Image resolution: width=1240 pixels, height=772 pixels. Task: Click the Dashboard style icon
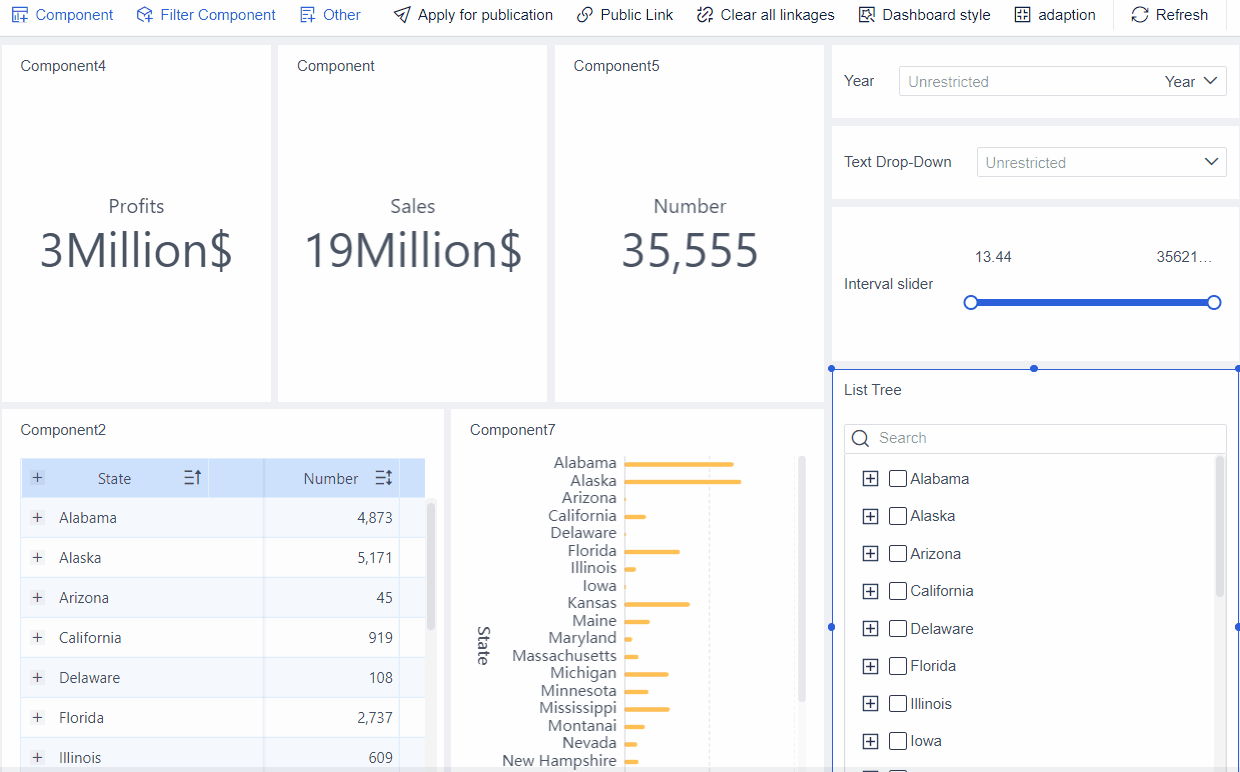coord(867,15)
